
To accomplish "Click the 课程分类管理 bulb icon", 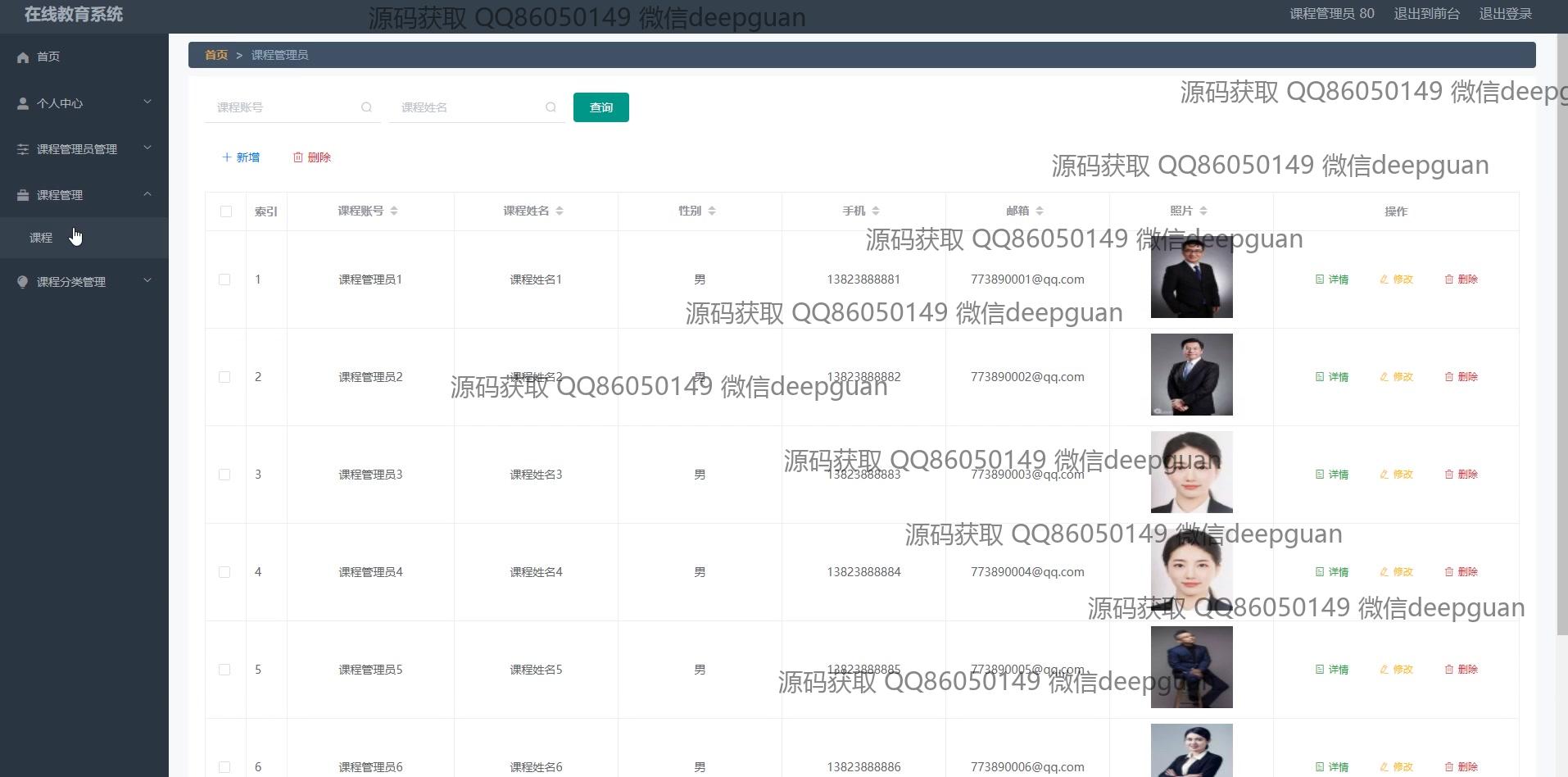I will [x=23, y=282].
